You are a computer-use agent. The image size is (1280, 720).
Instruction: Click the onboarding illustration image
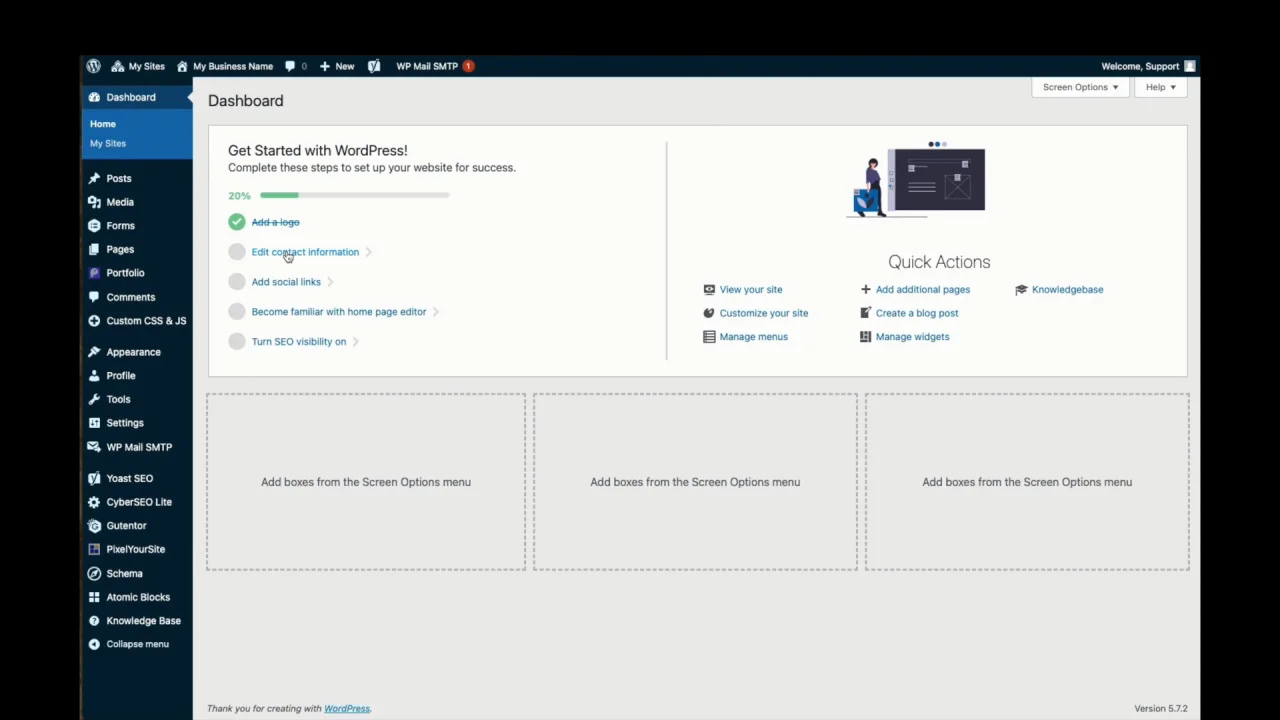pos(916,180)
